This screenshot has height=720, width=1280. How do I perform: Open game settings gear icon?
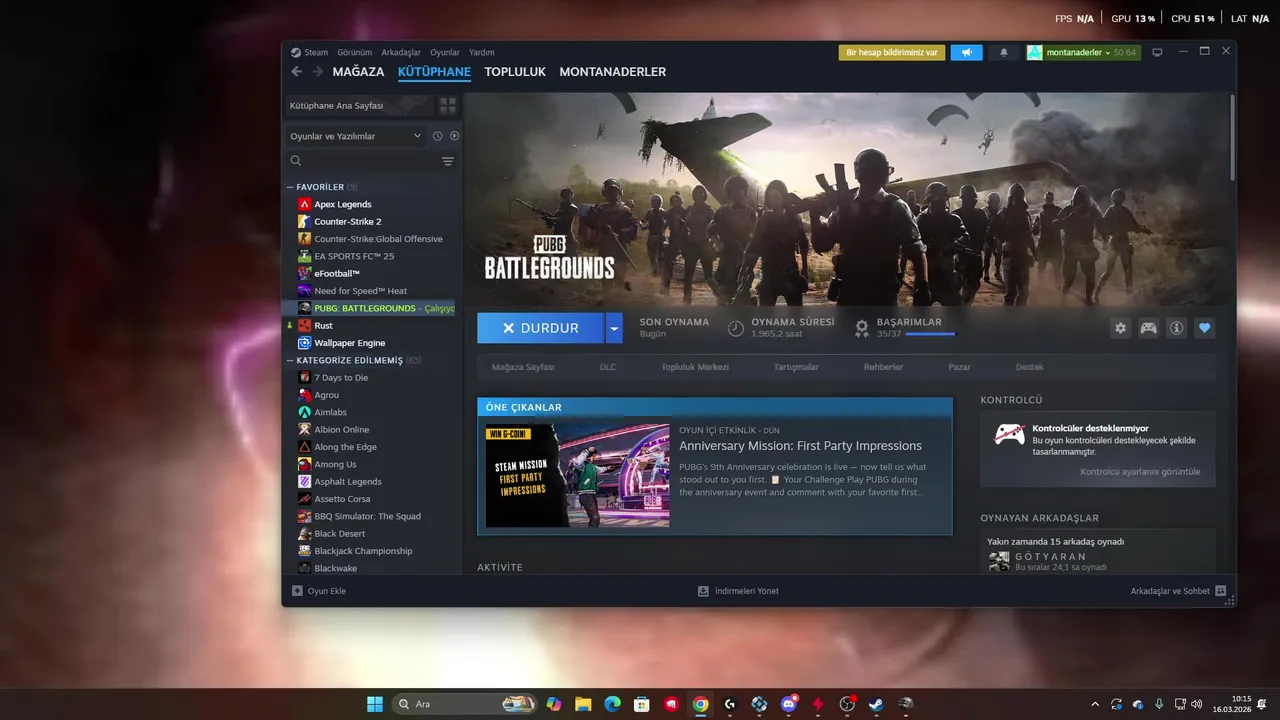1120,328
